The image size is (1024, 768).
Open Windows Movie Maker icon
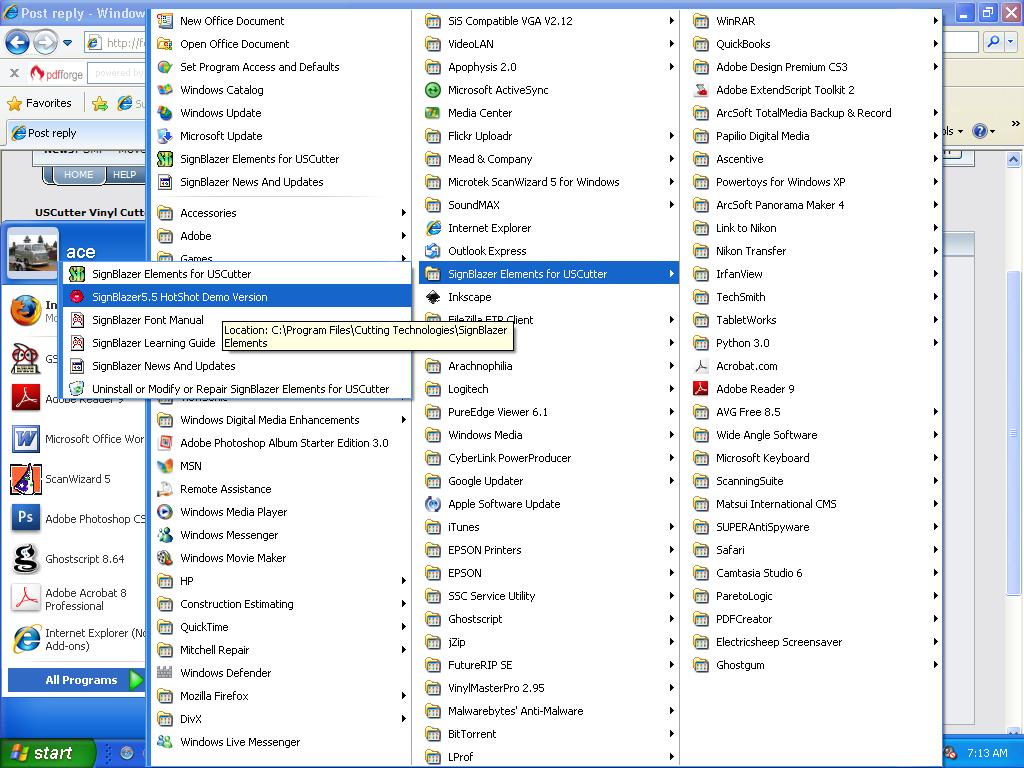pyautogui.click(x=165, y=558)
